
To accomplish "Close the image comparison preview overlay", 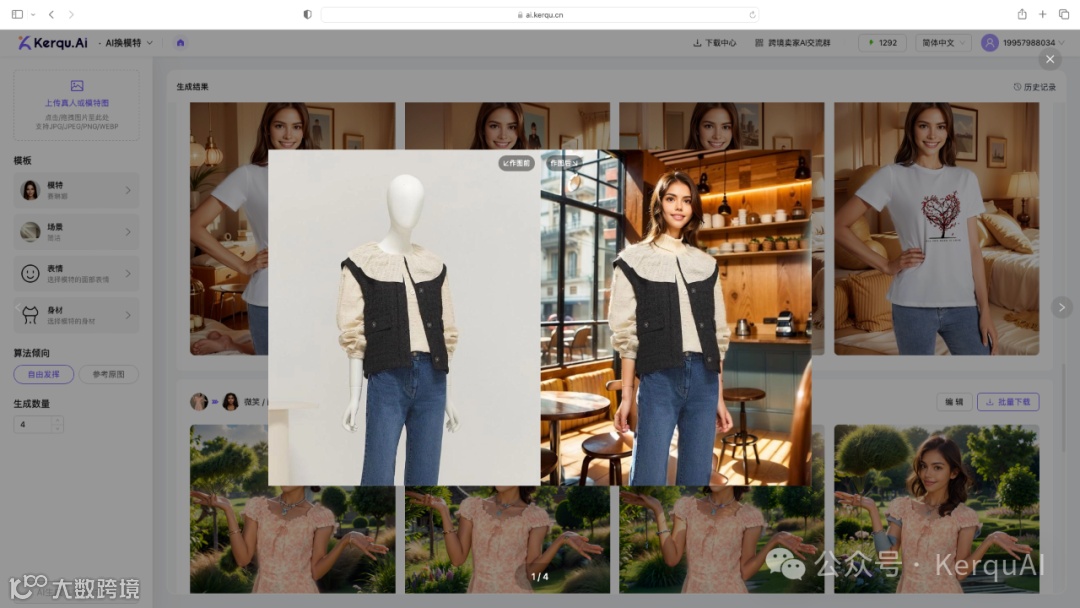I will point(1050,59).
